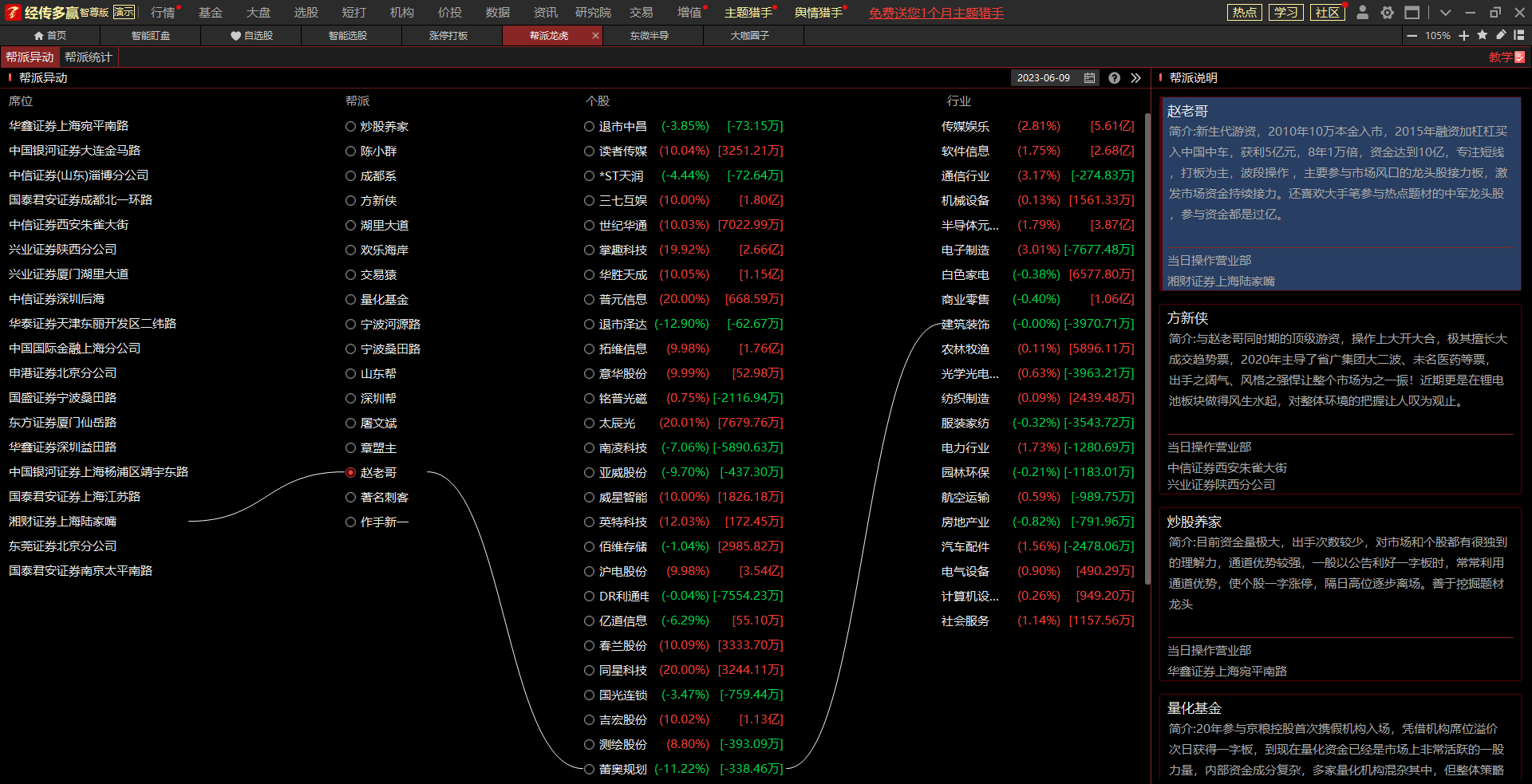Click industry row 建筑装饰
This screenshot has width=1532, height=784.
pos(1037,324)
